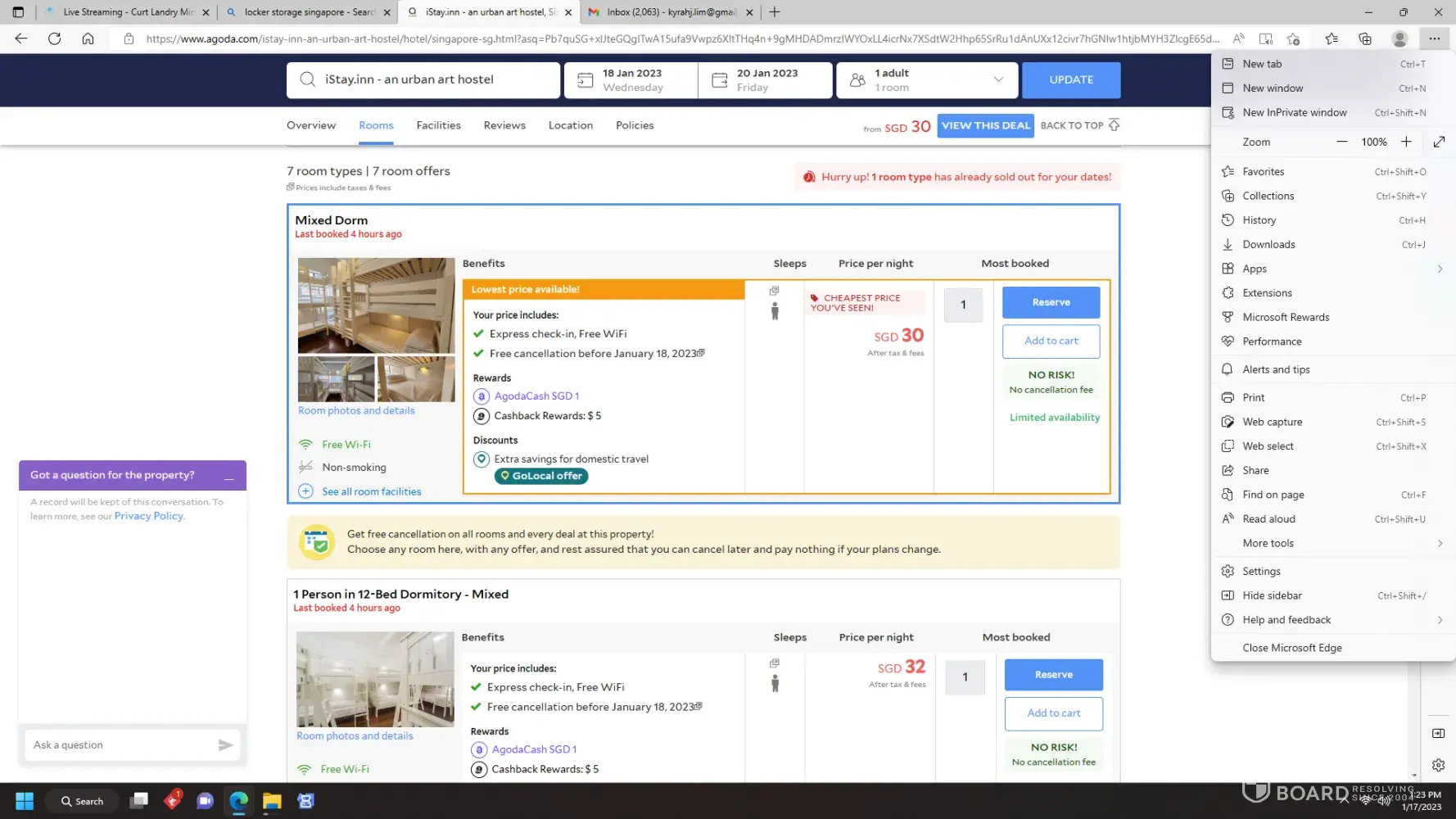Send the chat question with the arrow icon

point(225,745)
